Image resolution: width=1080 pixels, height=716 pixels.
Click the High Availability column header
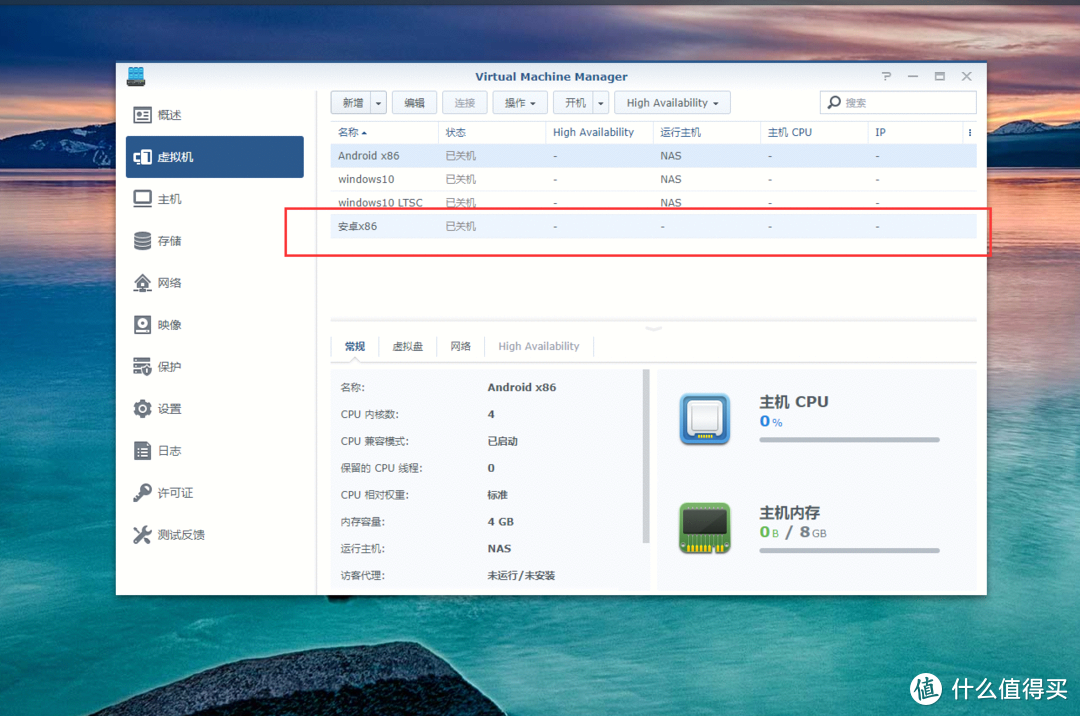tap(599, 132)
